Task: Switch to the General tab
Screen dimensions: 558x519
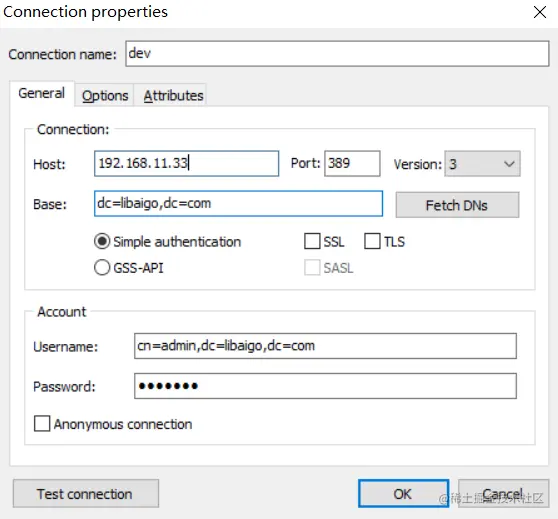Action: [42, 93]
